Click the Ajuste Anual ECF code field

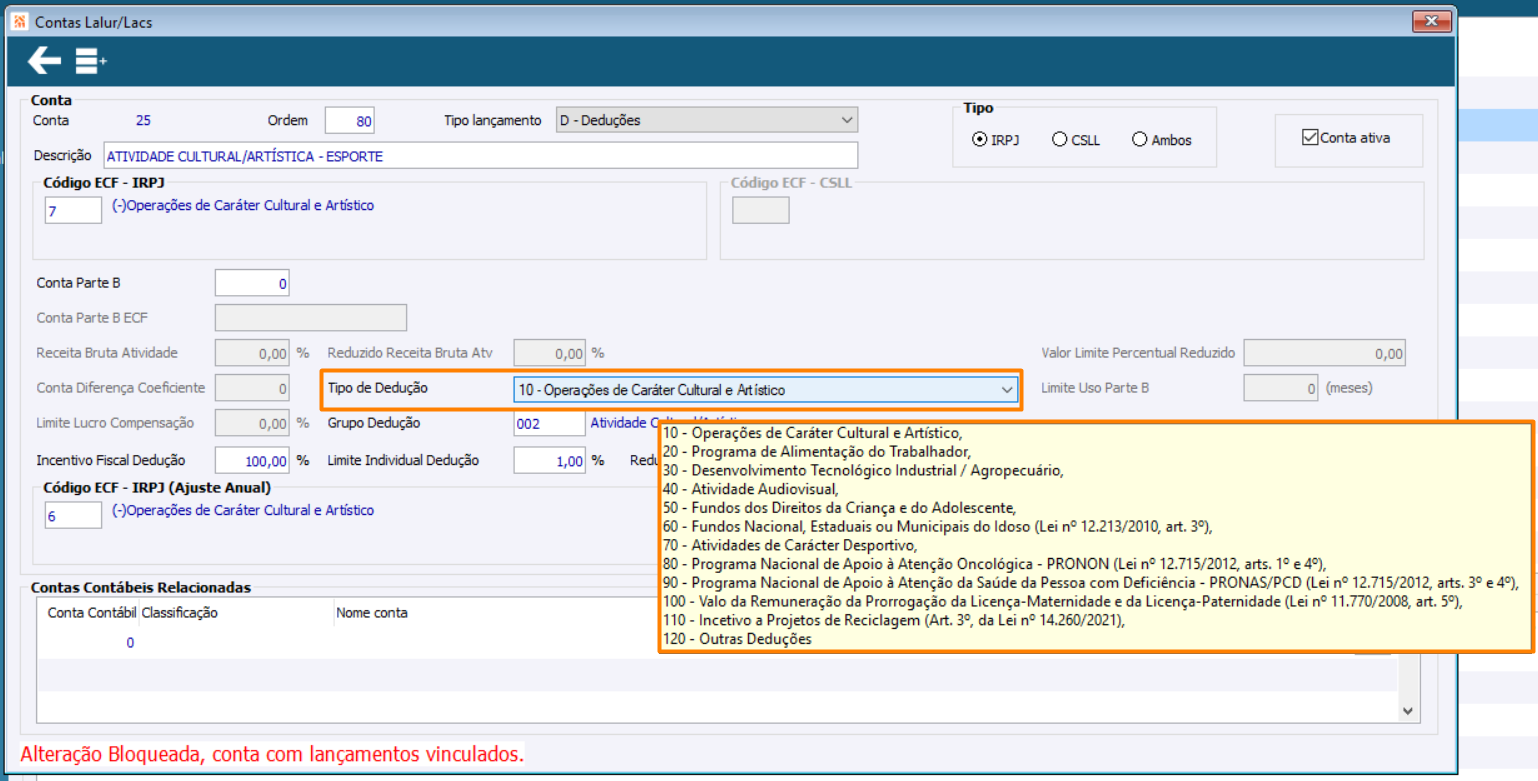tap(73, 515)
